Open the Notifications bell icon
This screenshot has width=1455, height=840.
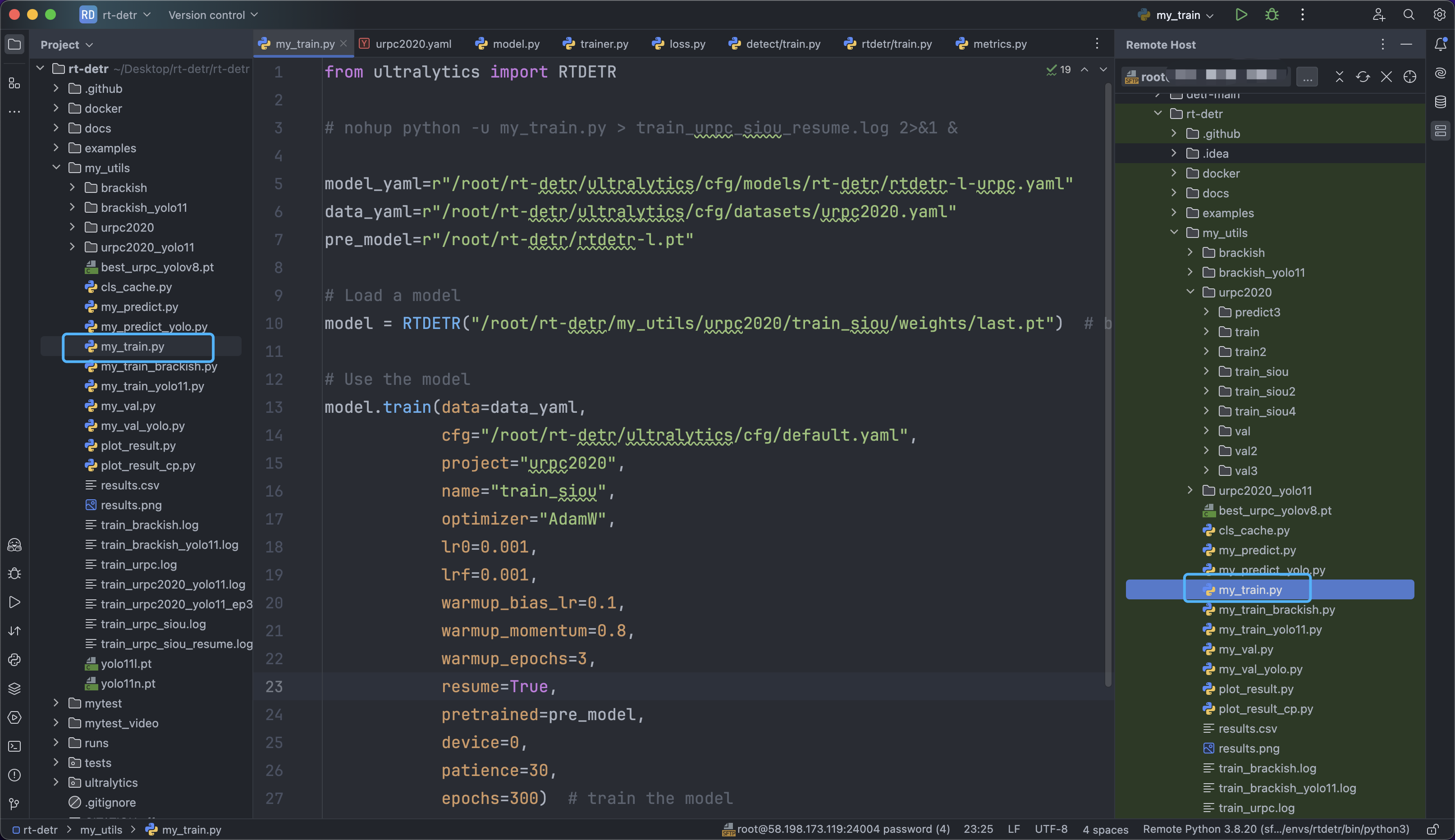pyautogui.click(x=1441, y=45)
